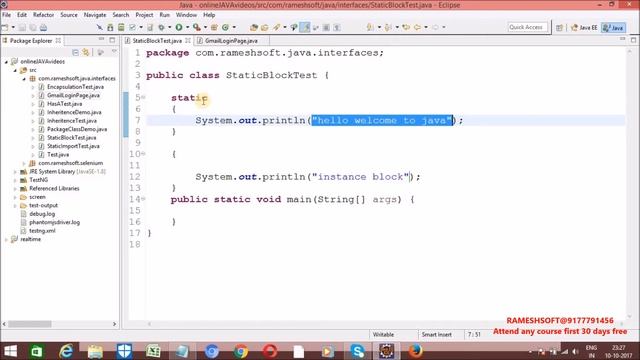The image size is (640, 360).
Task: Minimize the Package Explorer panel
Action: click(101, 40)
